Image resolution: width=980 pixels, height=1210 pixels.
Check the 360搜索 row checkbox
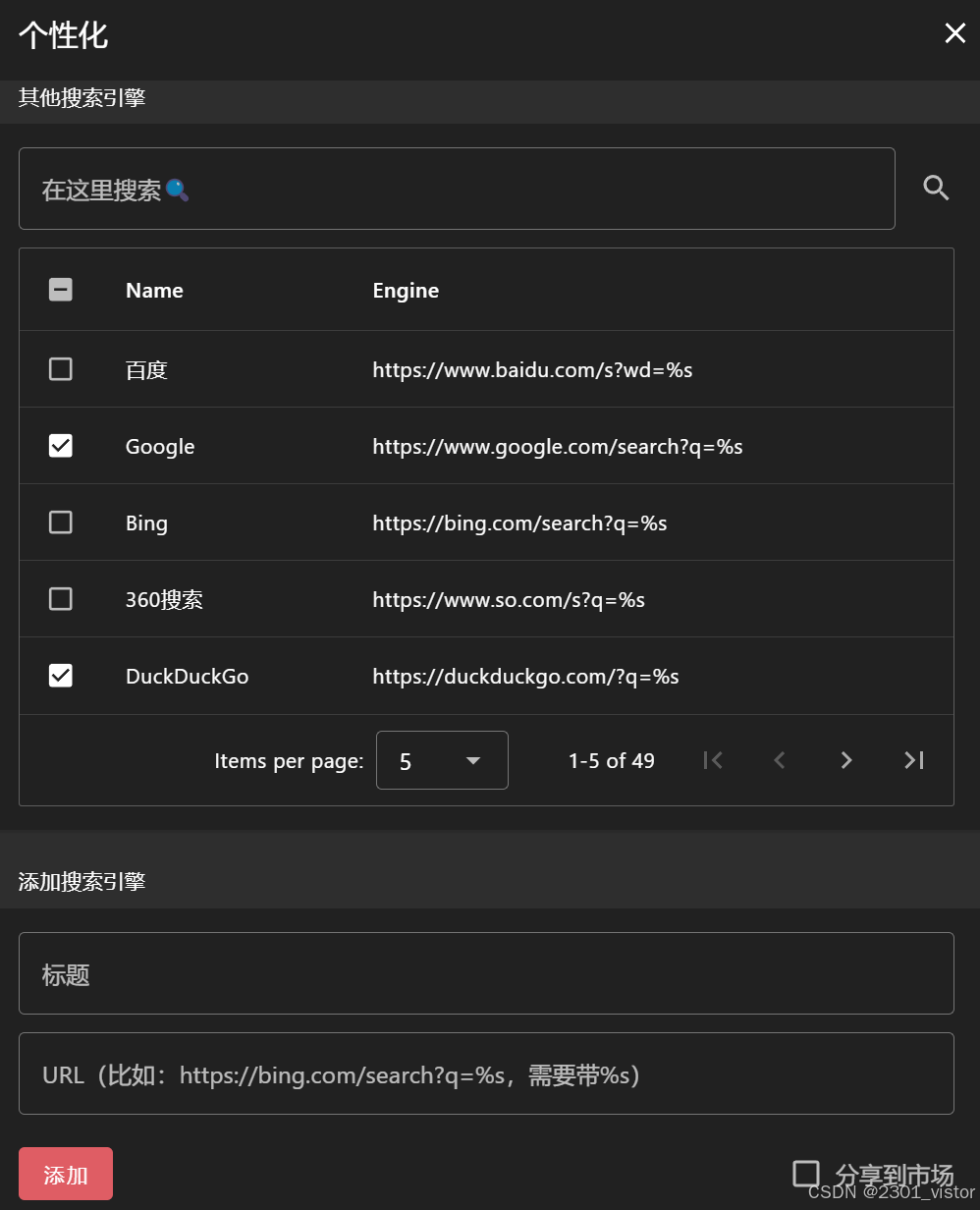61,599
